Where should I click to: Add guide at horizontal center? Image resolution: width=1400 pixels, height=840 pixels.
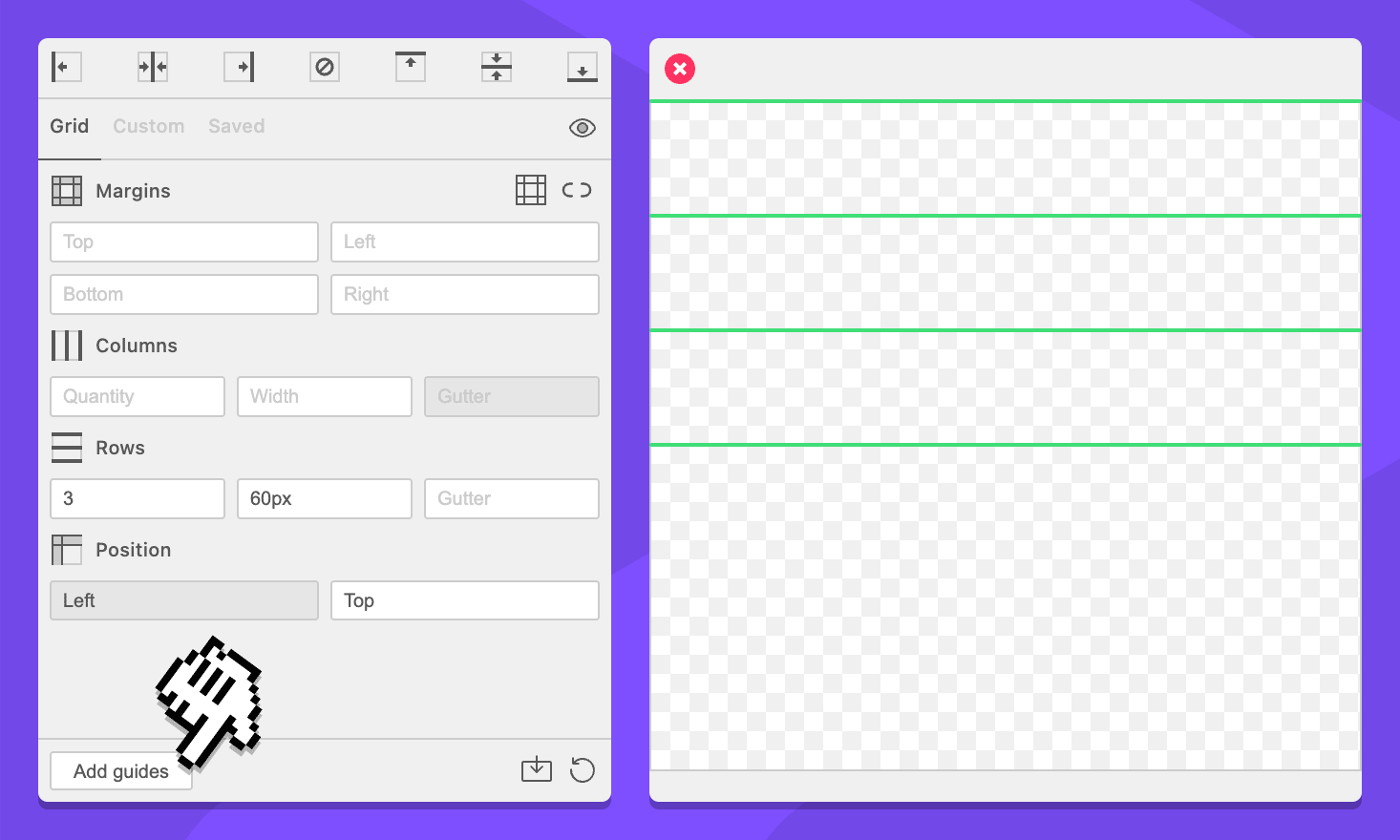pos(153,67)
